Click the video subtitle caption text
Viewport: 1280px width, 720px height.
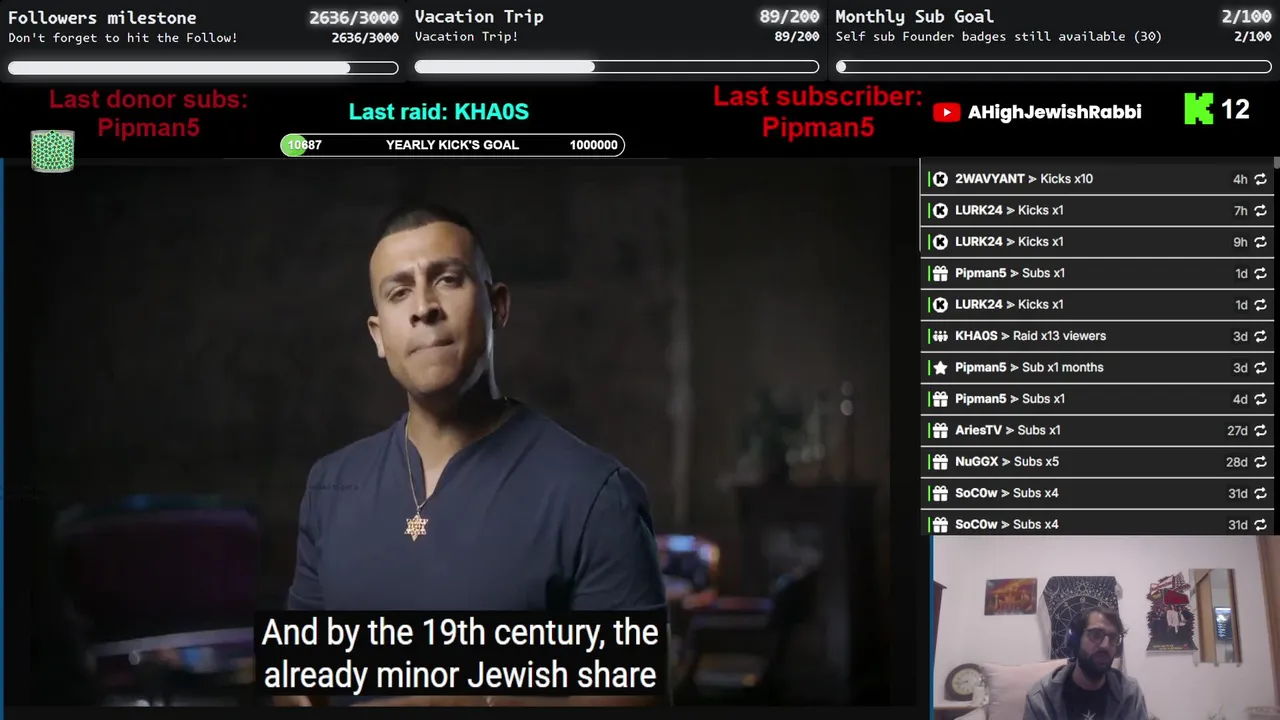460,654
